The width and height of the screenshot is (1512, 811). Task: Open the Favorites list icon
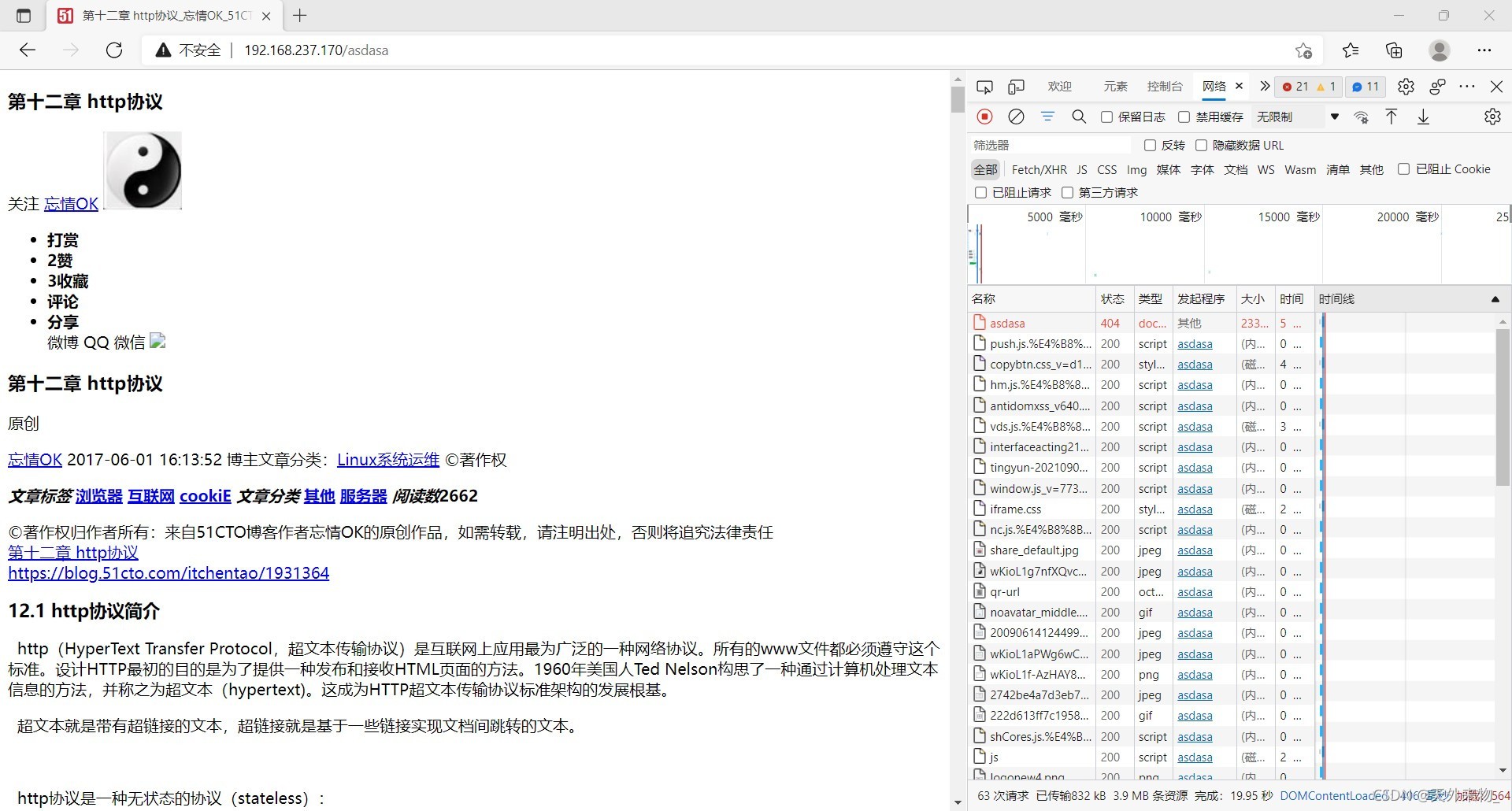[1351, 50]
